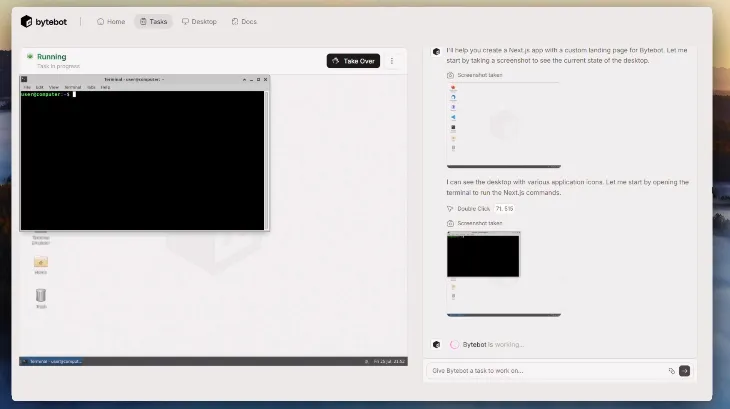Viewport: 730px width, 409px height.
Task: Maximize the Terminal window
Action: [258, 80]
